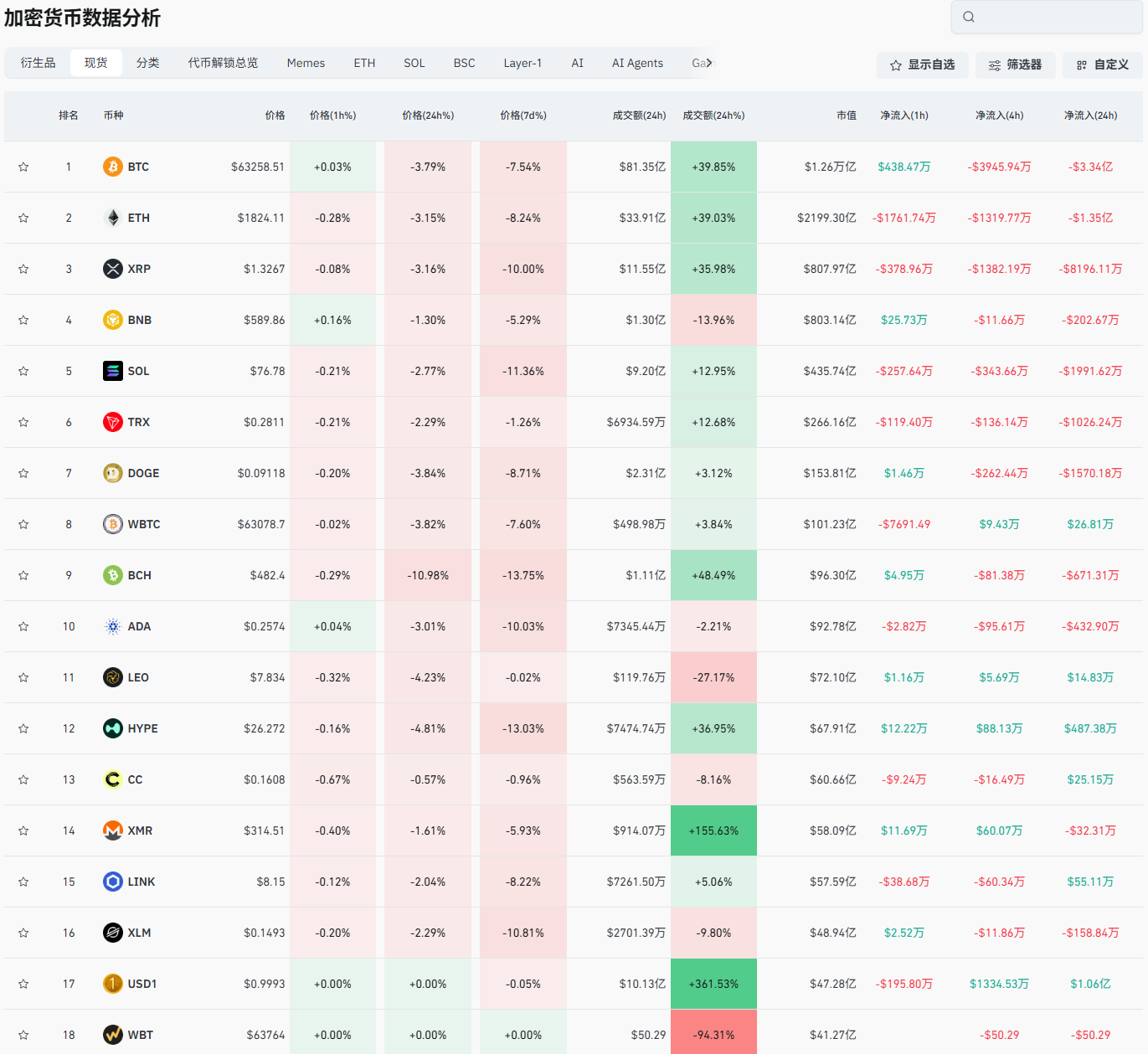
Task: Click the search magnifier icon
Action: (969, 17)
